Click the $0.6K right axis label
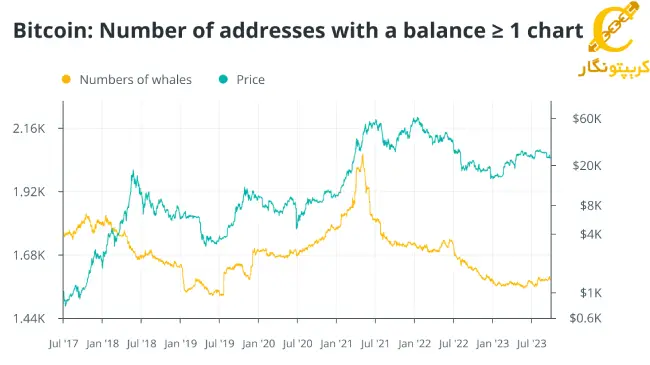 coord(585,318)
